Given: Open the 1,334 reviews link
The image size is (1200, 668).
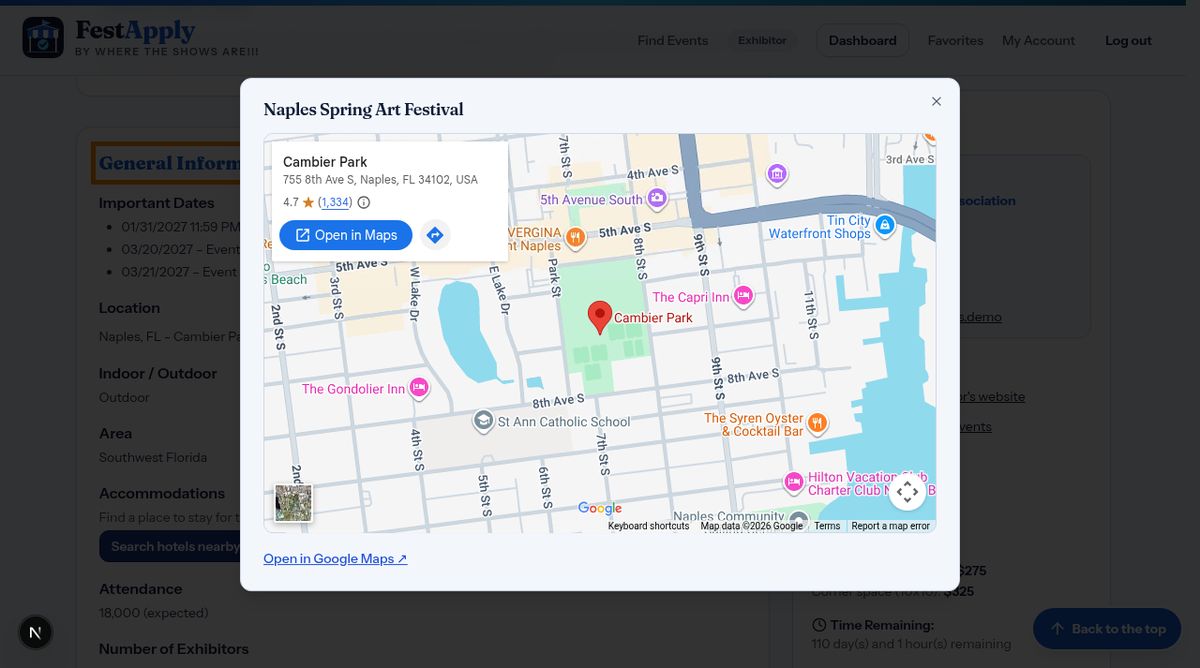Looking at the screenshot, I should pos(335,202).
